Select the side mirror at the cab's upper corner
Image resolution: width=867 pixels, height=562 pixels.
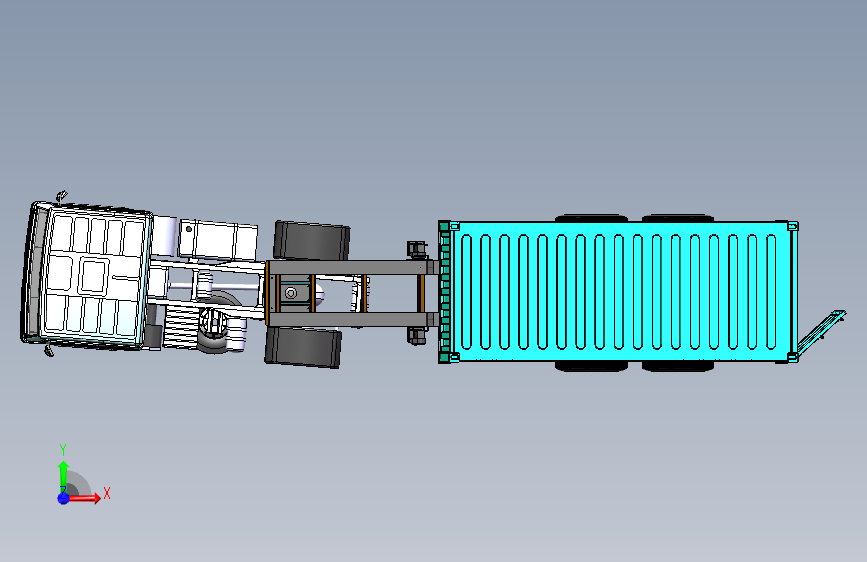tap(62, 195)
